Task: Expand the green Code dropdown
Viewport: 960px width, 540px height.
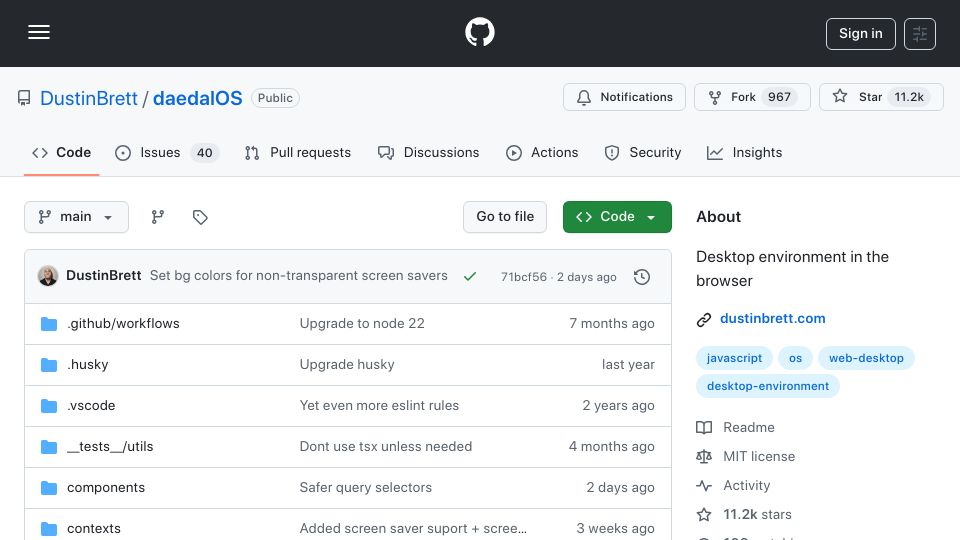Action: click(617, 217)
